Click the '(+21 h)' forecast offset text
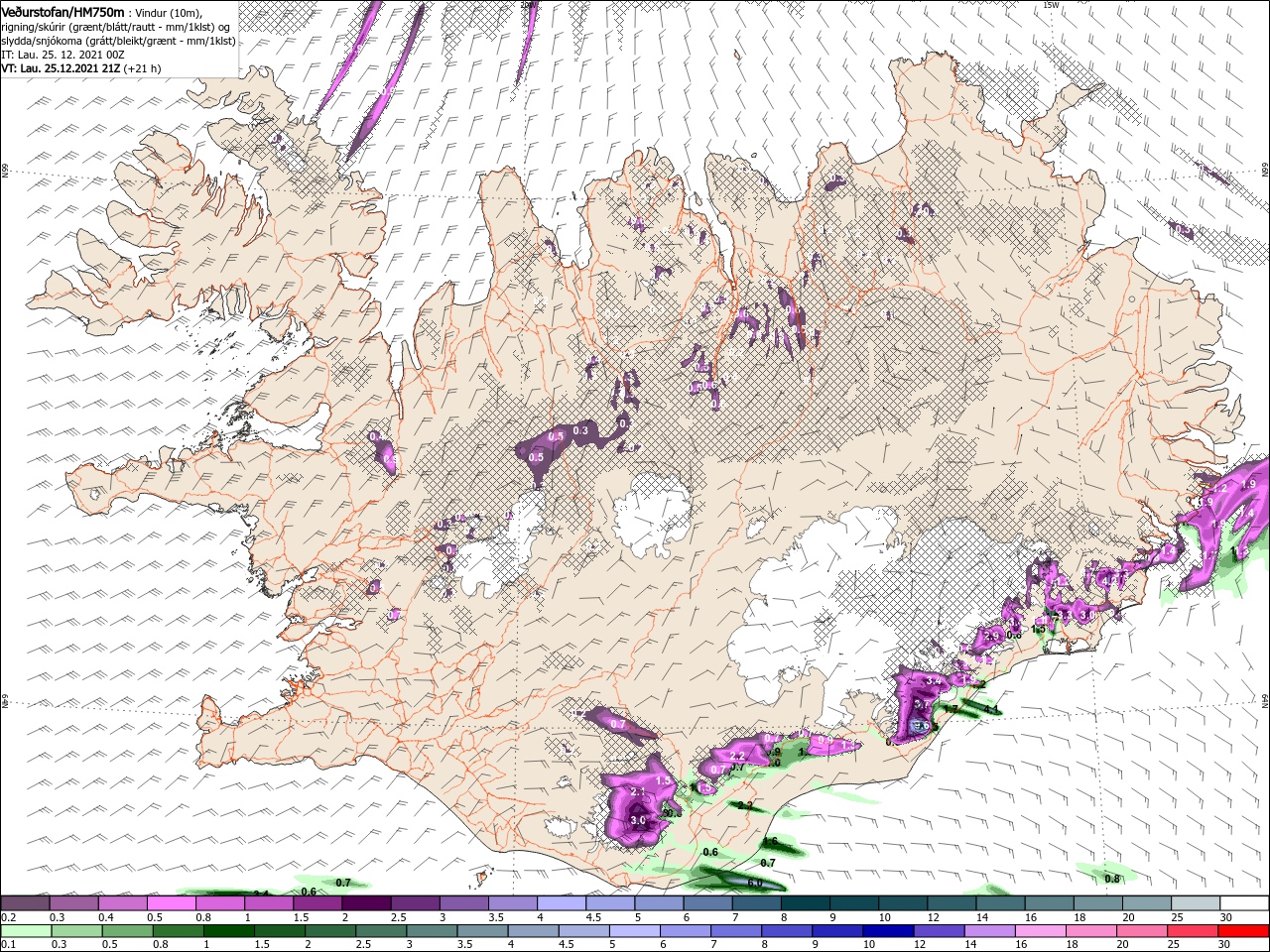This screenshot has width=1270, height=952. tap(142, 68)
